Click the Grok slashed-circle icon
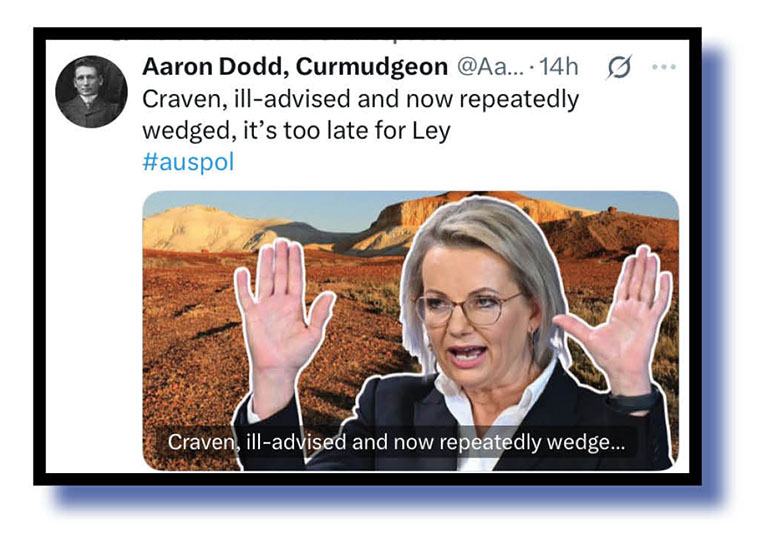 [619, 67]
